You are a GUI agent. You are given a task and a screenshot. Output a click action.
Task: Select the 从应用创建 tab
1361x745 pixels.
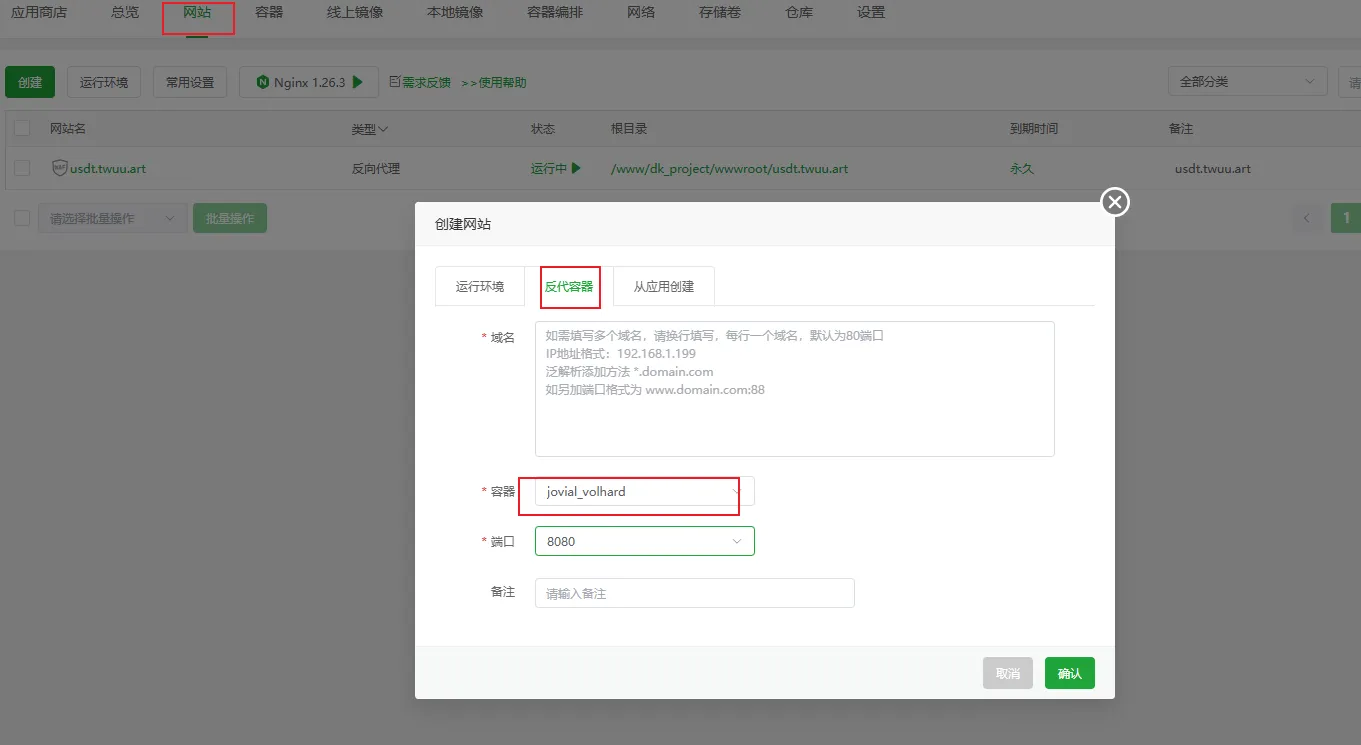(x=663, y=286)
